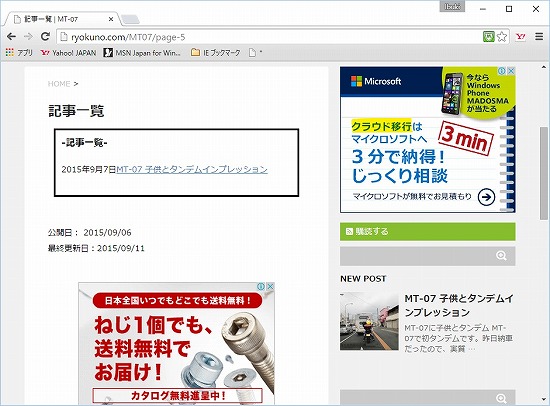Close the Microsoft ad with the X icon
550x406 pixels.
(x=511, y=71)
